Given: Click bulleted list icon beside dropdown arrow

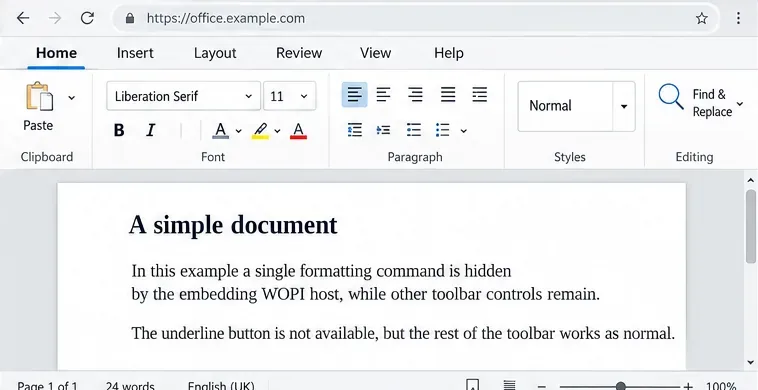Looking at the screenshot, I should click(x=442, y=130).
